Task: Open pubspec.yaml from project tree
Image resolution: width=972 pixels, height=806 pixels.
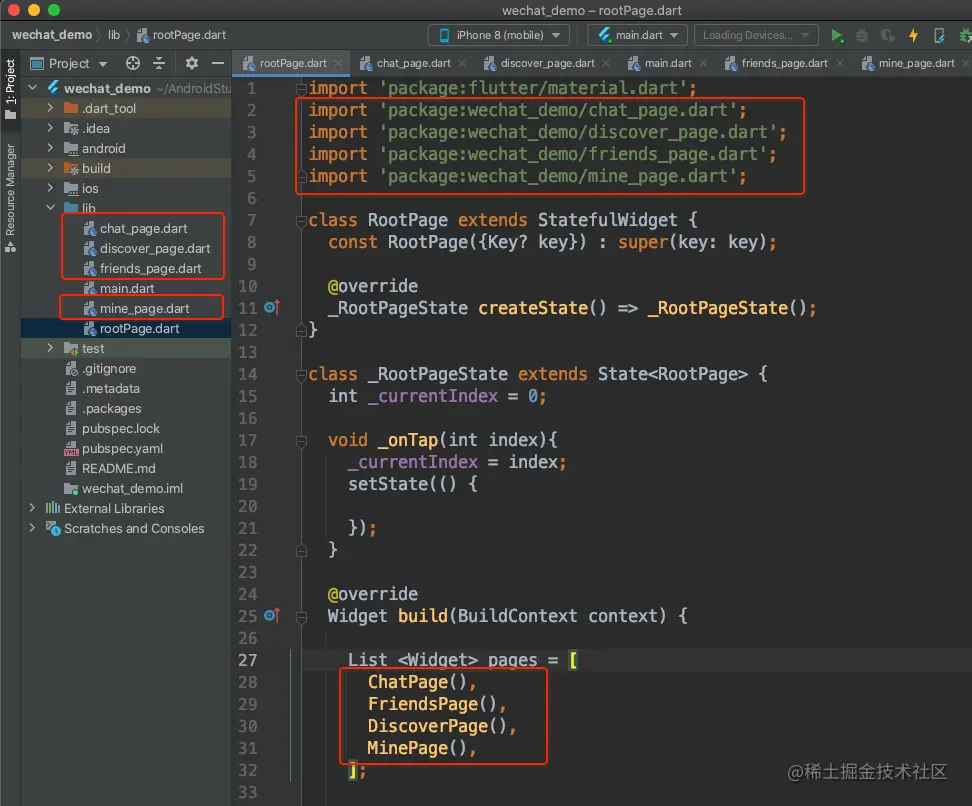Action: (122, 448)
